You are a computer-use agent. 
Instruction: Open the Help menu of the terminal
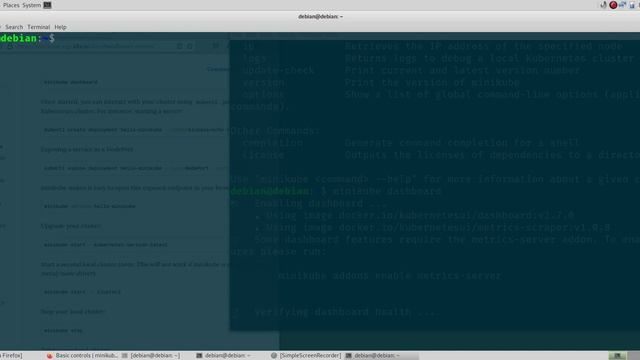pyautogui.click(x=60, y=27)
